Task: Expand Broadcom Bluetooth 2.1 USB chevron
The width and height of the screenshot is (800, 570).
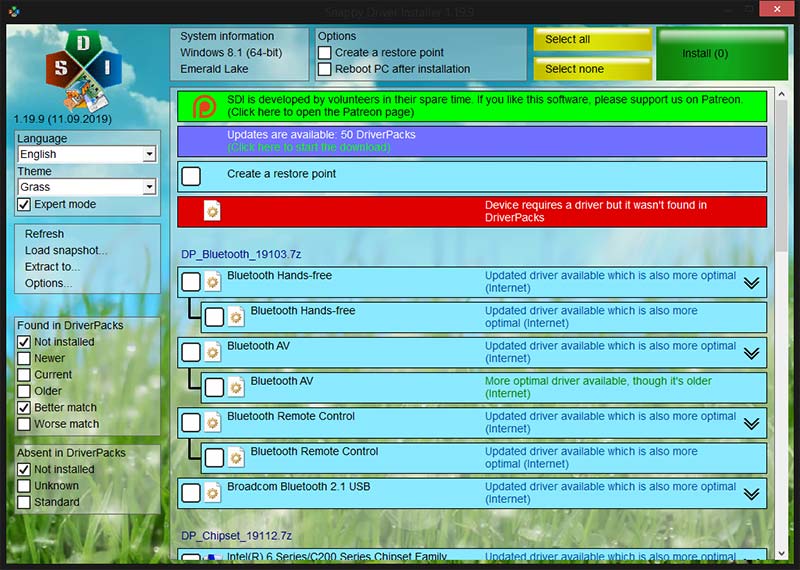Action: (751, 494)
